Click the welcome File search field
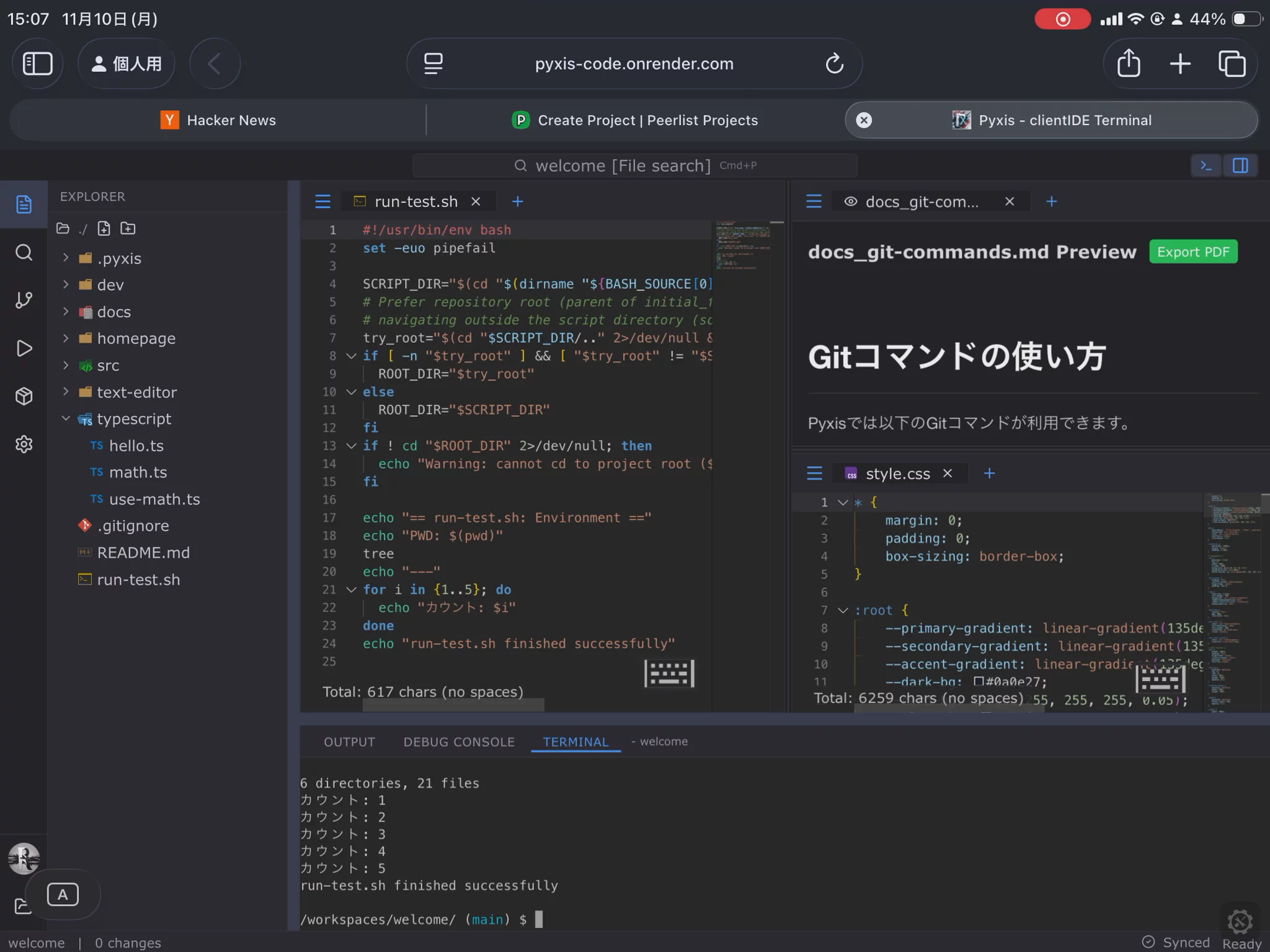 point(635,165)
